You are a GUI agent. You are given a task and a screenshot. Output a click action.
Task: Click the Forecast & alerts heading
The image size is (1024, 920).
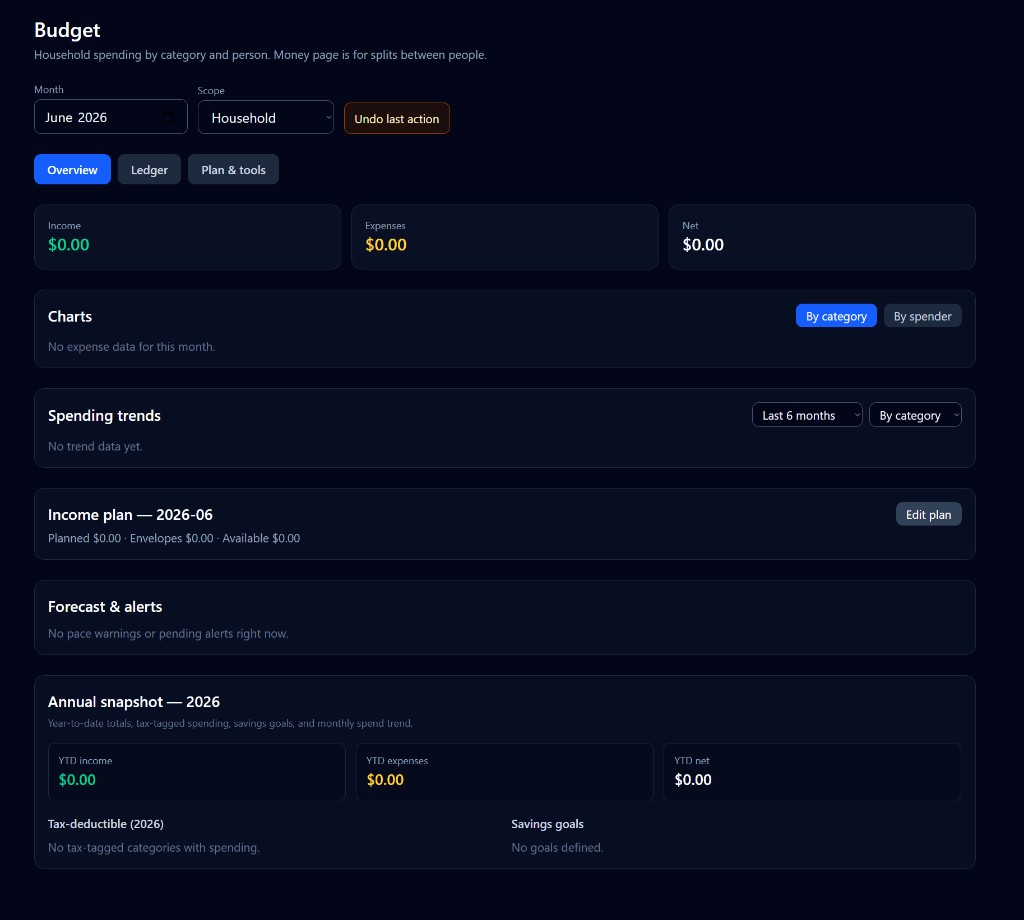click(105, 607)
